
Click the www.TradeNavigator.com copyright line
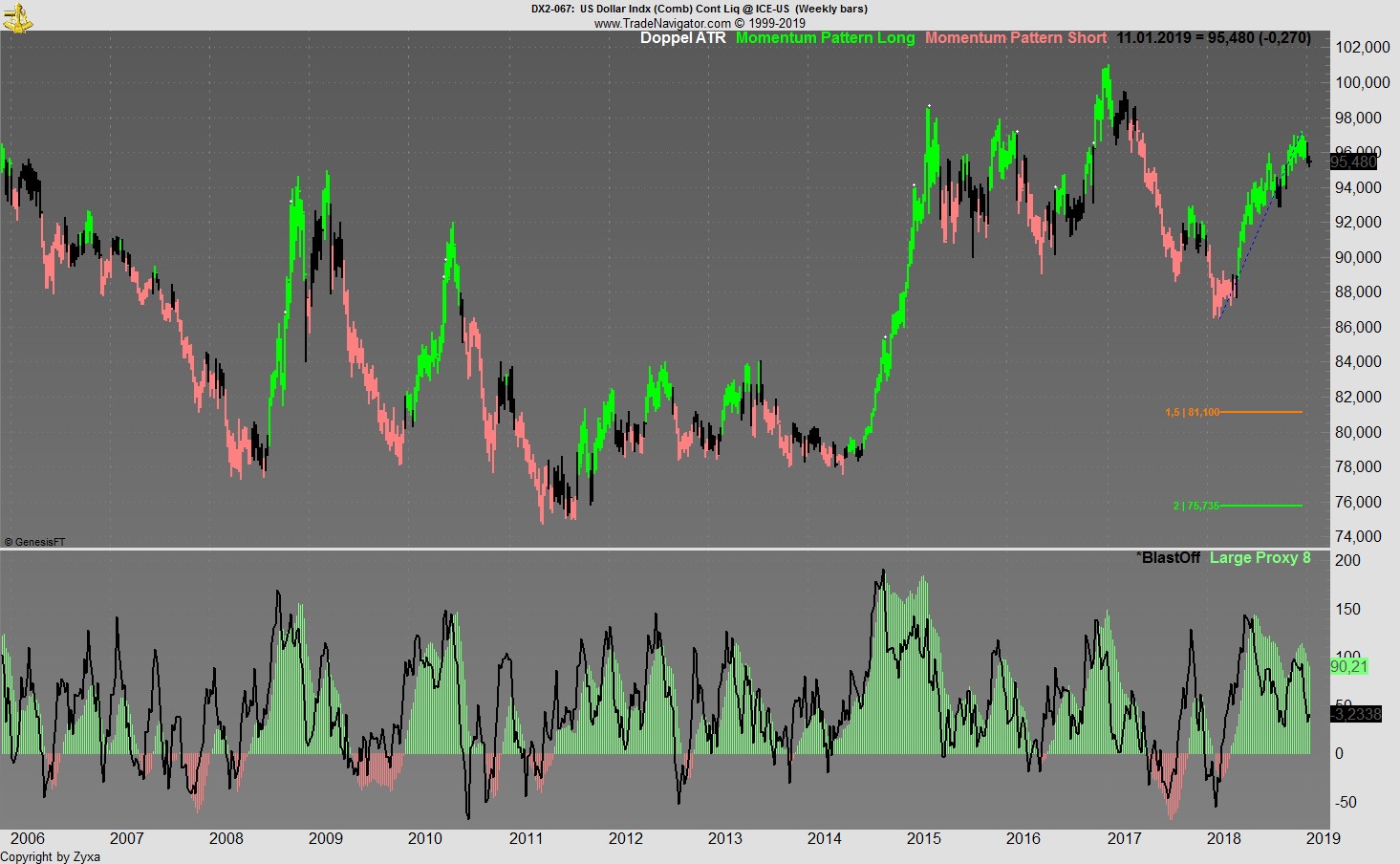[x=700, y=23]
